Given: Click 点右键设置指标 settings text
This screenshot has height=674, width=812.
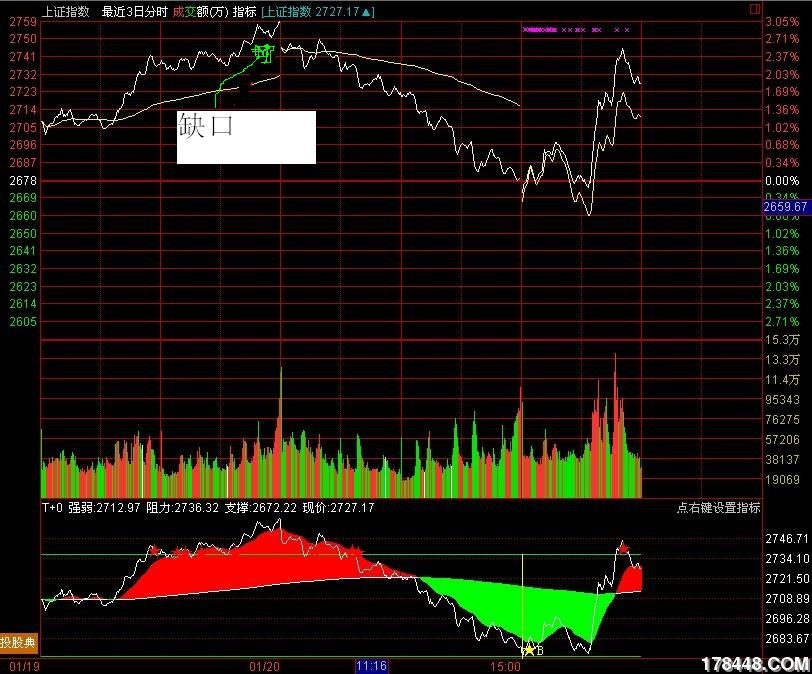Looking at the screenshot, I should 718,508.
